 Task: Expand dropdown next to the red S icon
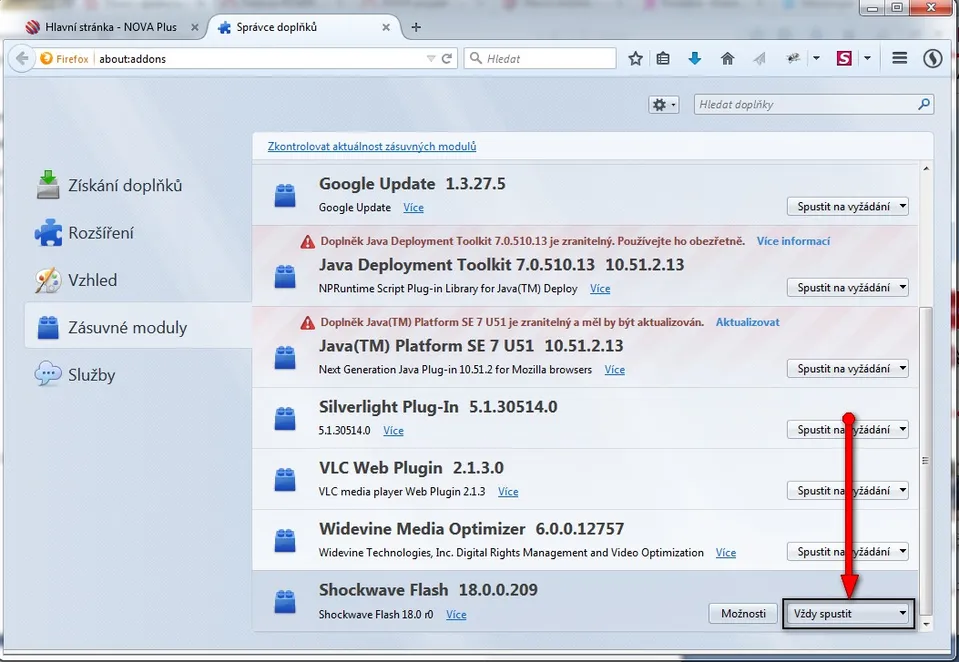click(x=867, y=59)
